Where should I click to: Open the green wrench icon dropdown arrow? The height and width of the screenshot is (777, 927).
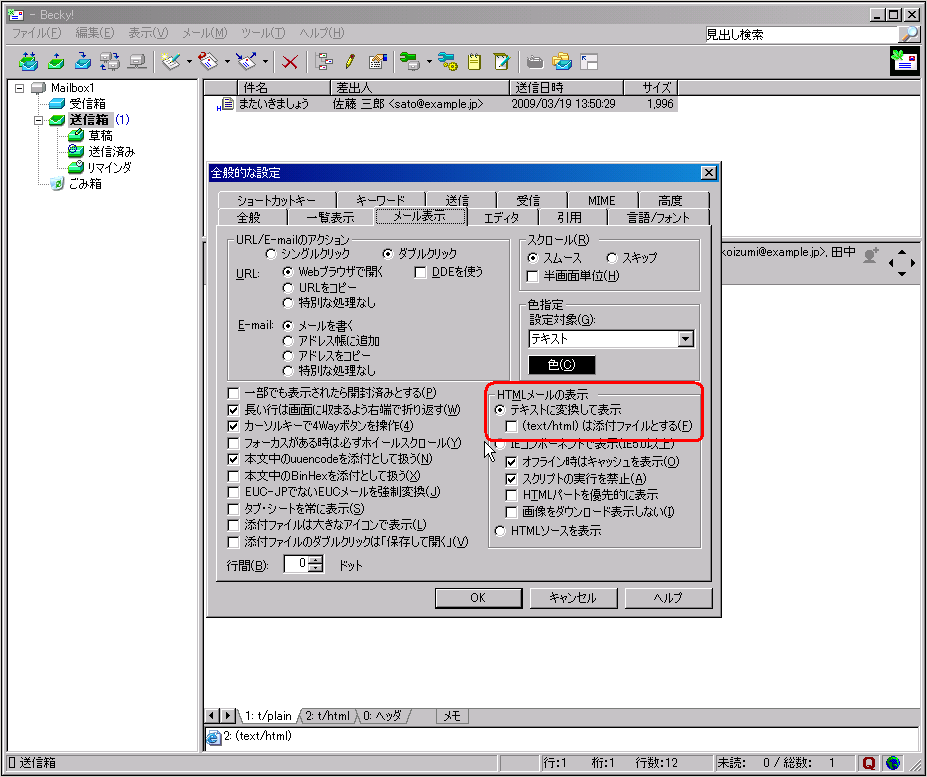(x=429, y=61)
